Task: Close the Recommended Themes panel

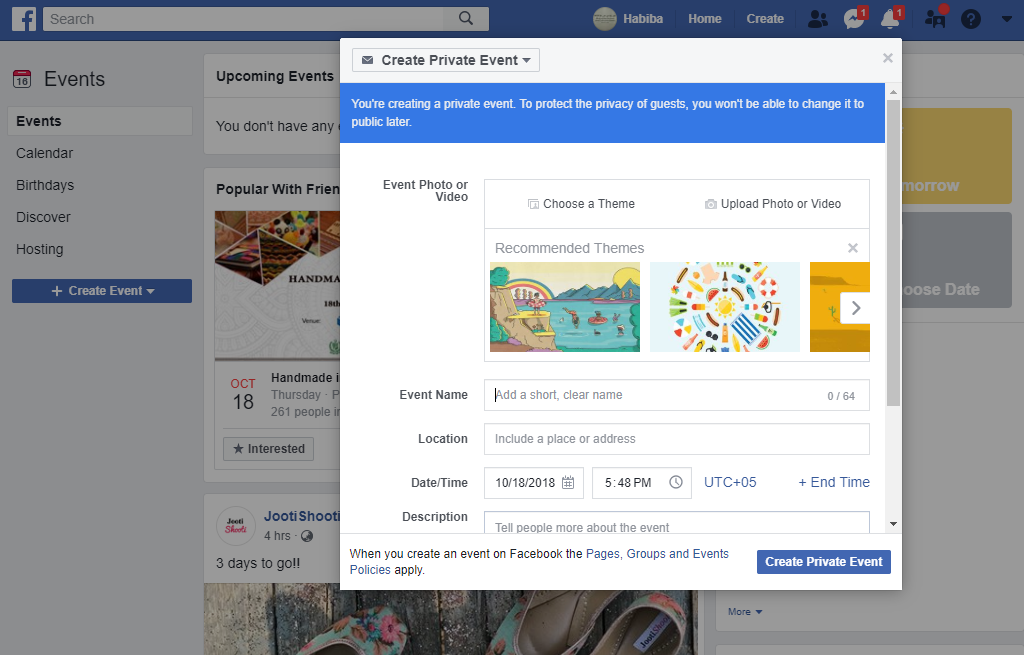Action: (x=852, y=248)
